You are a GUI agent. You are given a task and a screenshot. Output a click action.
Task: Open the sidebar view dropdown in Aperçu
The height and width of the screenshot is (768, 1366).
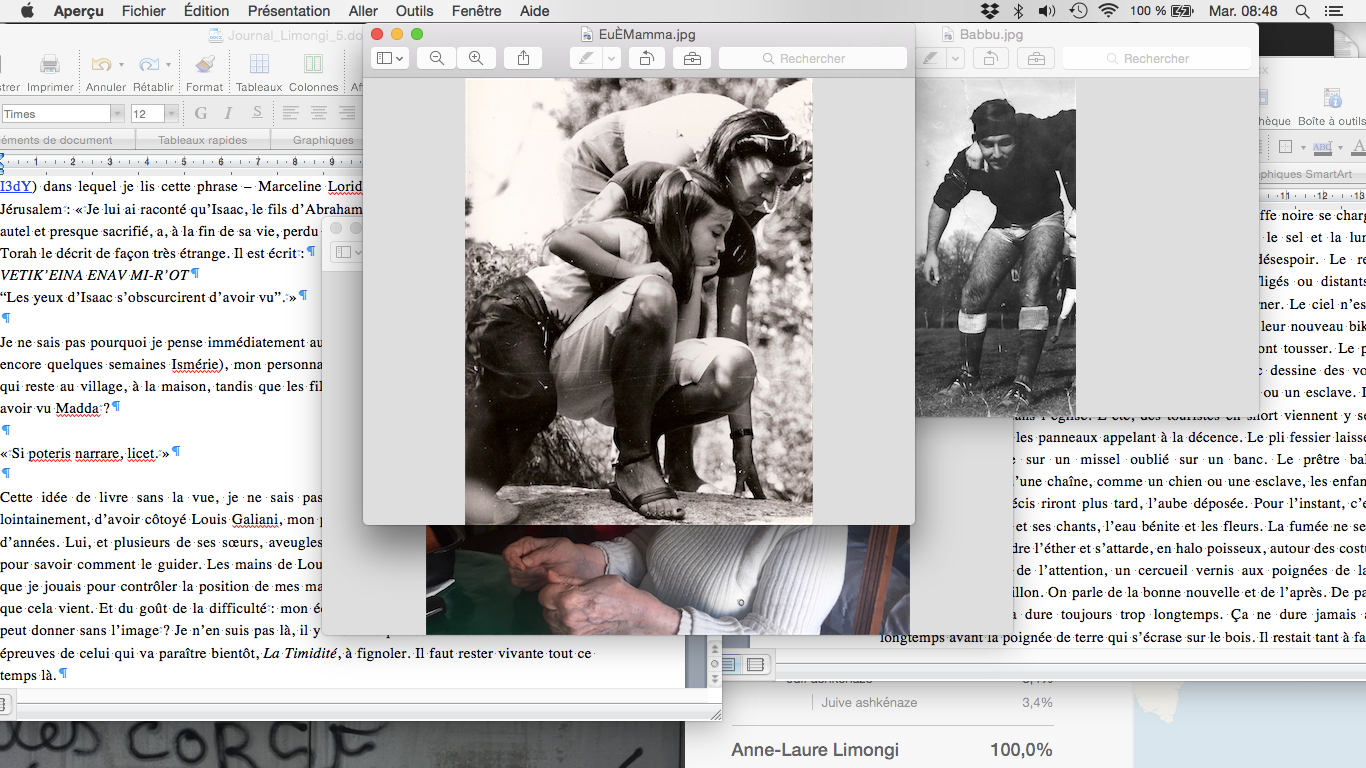click(389, 59)
